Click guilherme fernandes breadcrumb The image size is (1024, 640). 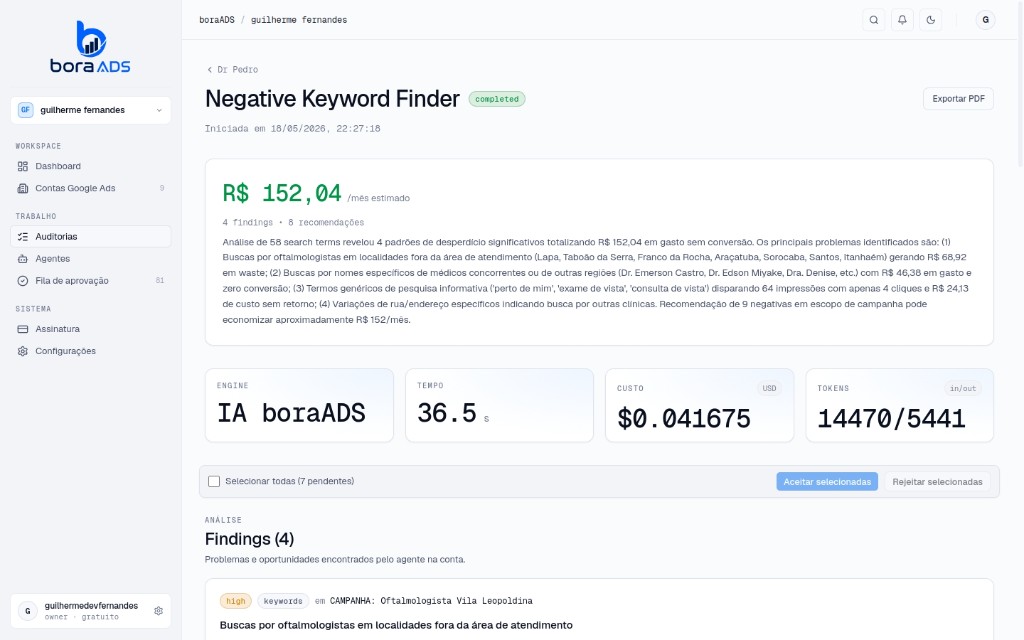click(x=299, y=20)
